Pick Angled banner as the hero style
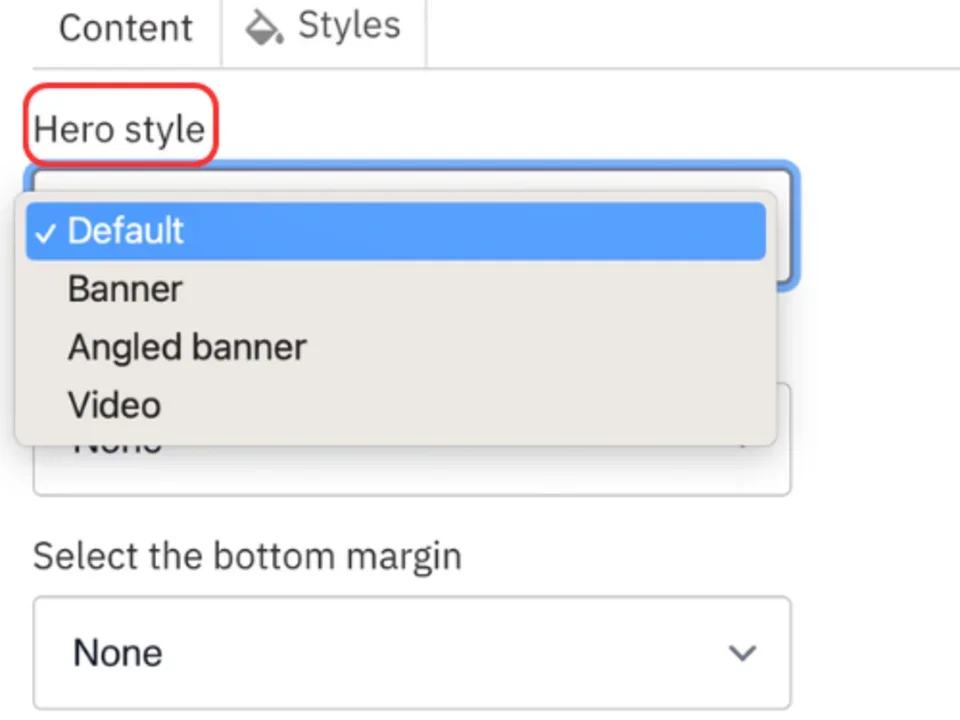This screenshot has height=720, width=960. [186, 346]
